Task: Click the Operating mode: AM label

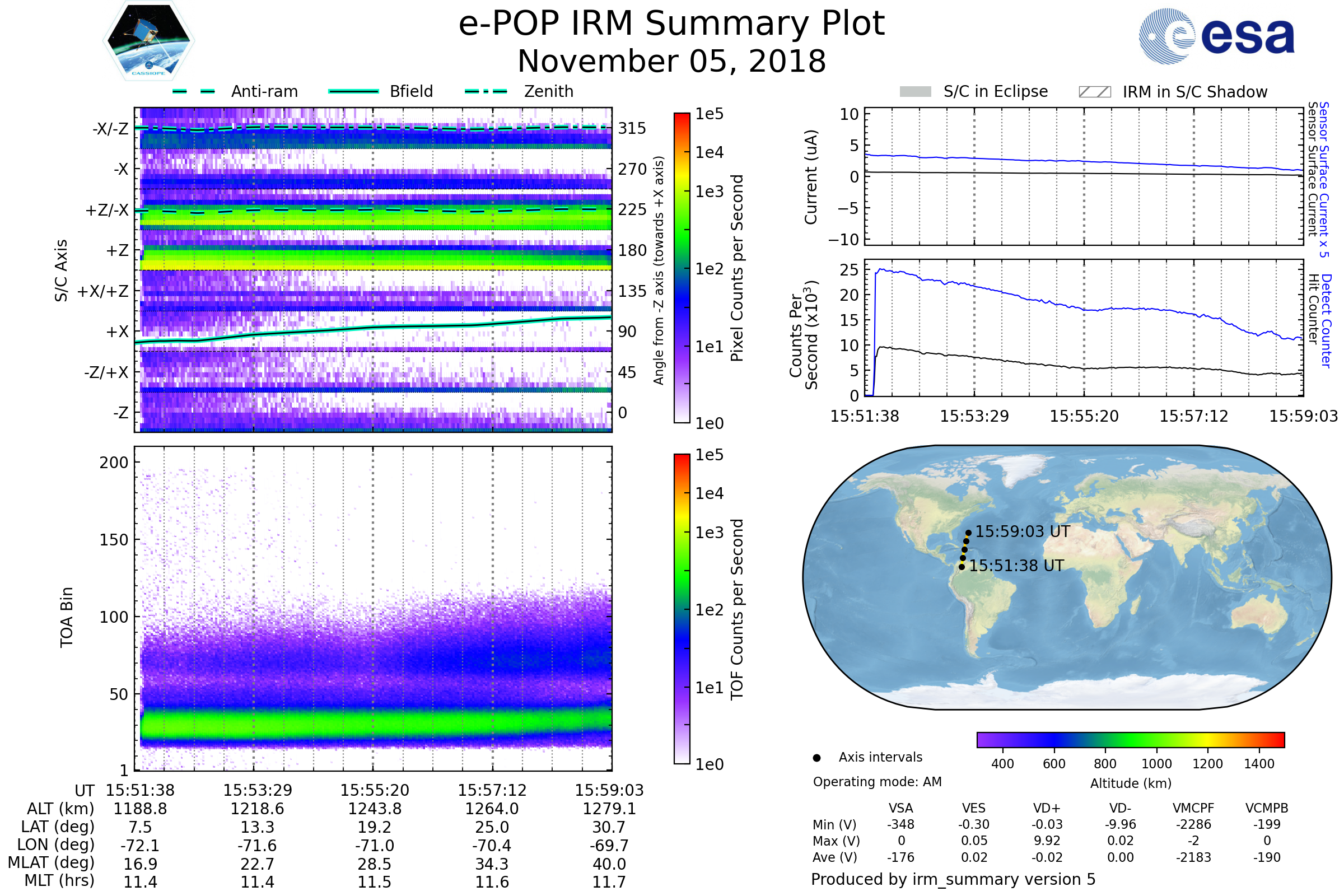Action: click(x=877, y=782)
